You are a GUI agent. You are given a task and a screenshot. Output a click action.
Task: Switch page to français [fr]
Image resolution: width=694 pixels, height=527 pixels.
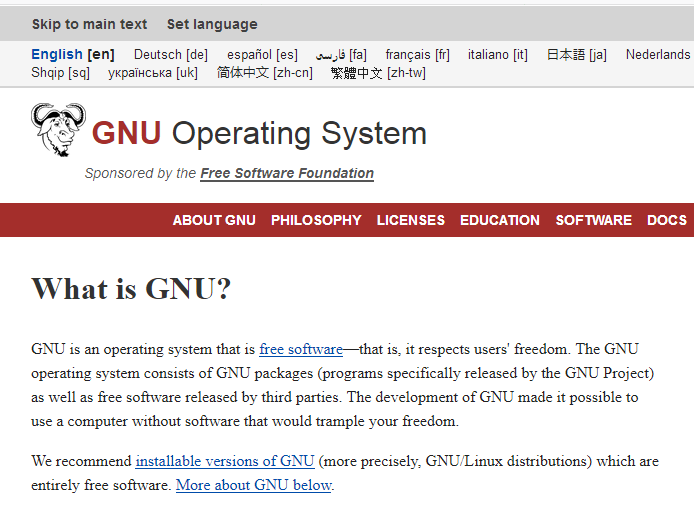point(417,54)
